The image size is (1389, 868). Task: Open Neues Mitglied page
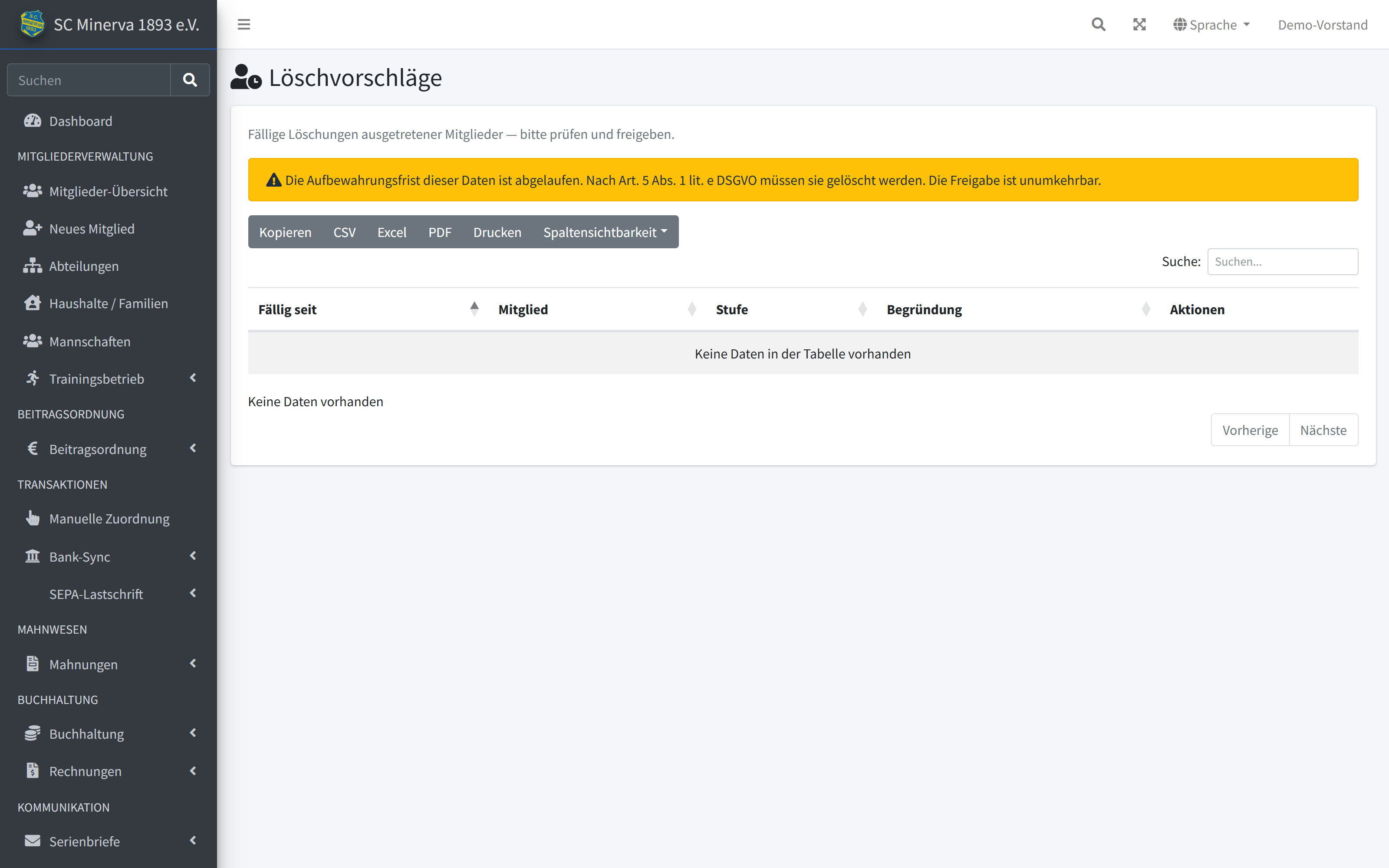tap(109, 228)
